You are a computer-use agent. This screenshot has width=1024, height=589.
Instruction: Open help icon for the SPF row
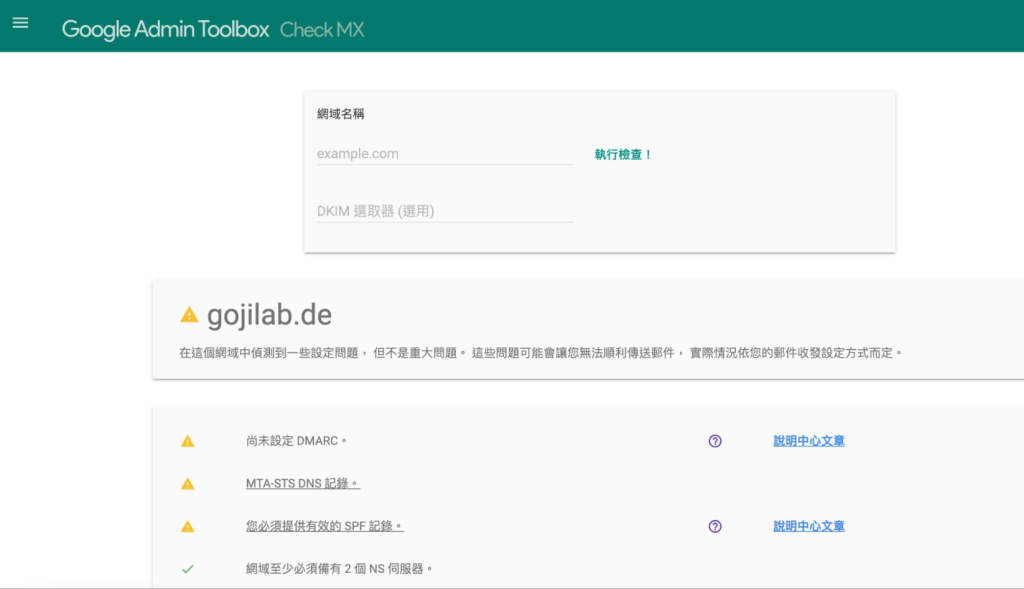coord(715,526)
